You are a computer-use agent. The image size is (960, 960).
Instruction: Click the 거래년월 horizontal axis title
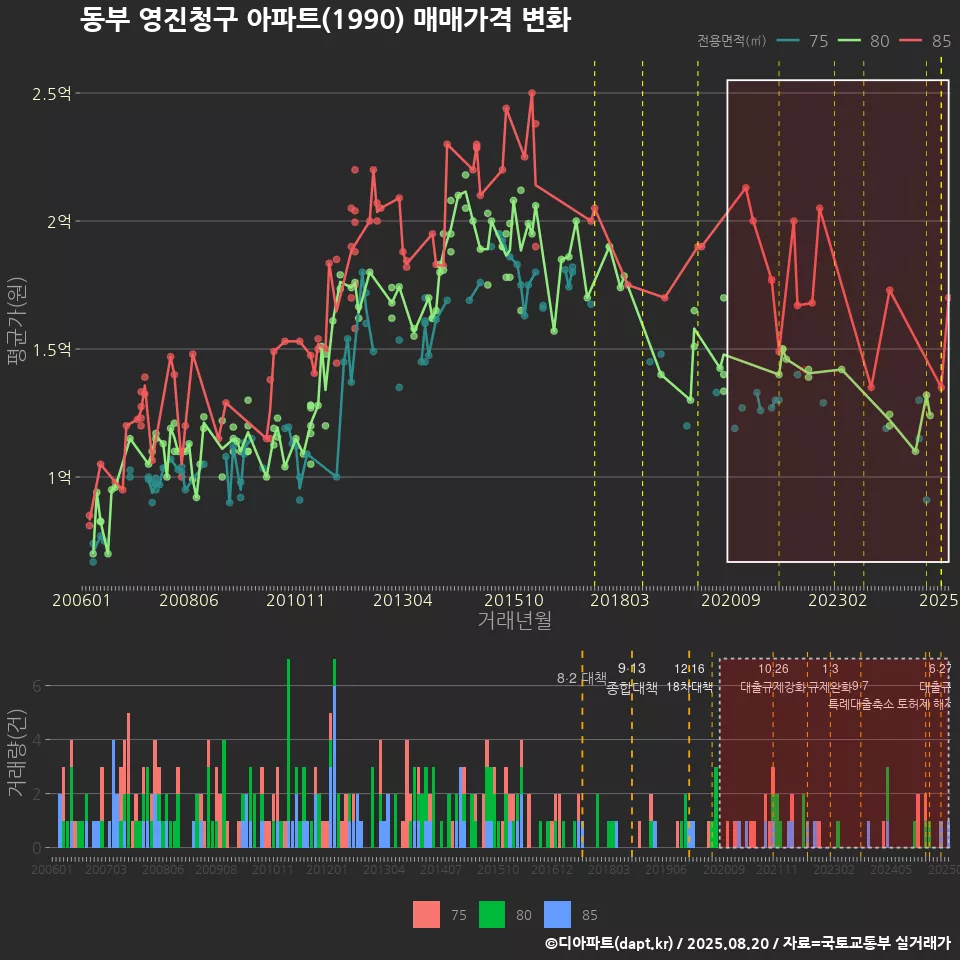pyautogui.click(x=514, y=620)
